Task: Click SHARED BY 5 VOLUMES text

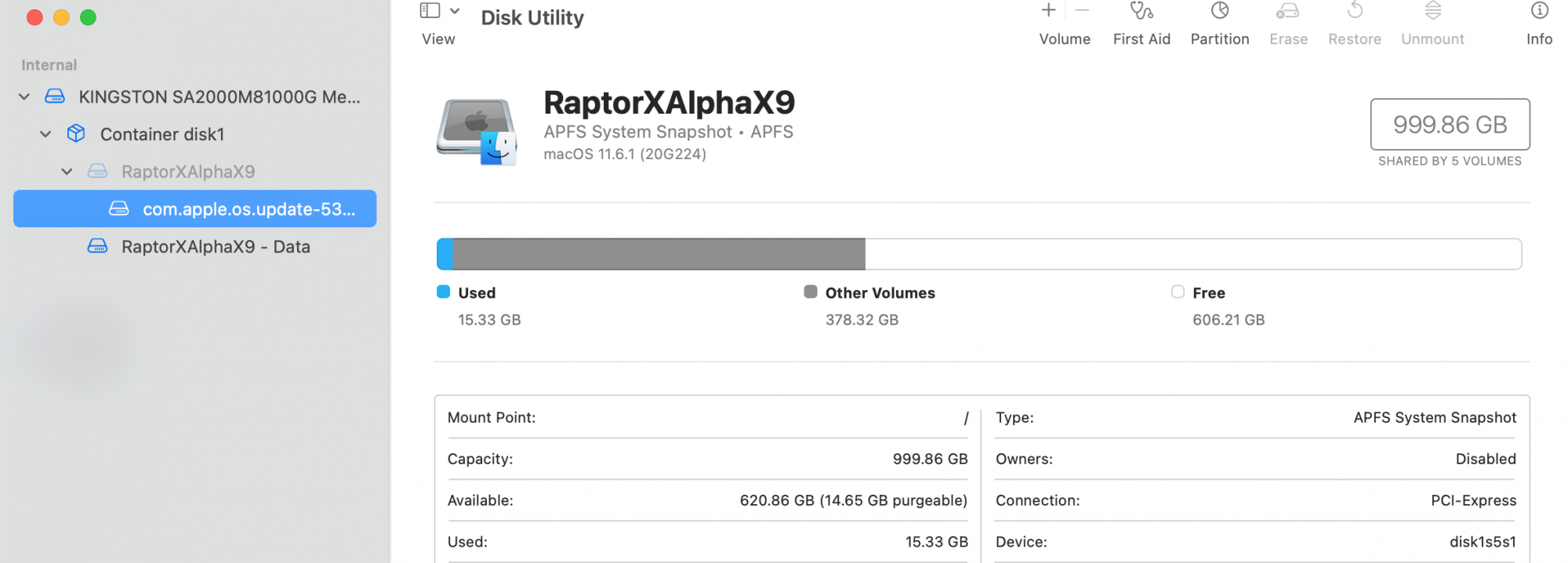Action: (x=1450, y=161)
